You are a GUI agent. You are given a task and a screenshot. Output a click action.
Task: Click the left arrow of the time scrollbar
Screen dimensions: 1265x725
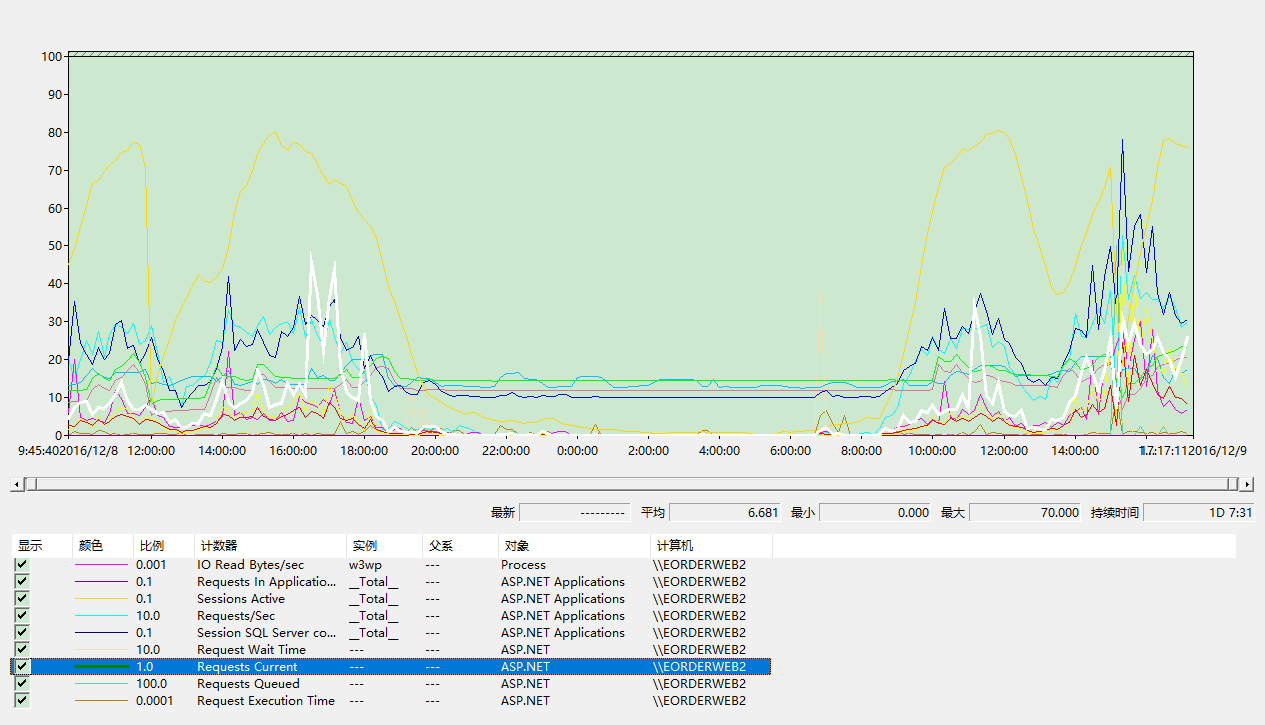tap(16, 484)
